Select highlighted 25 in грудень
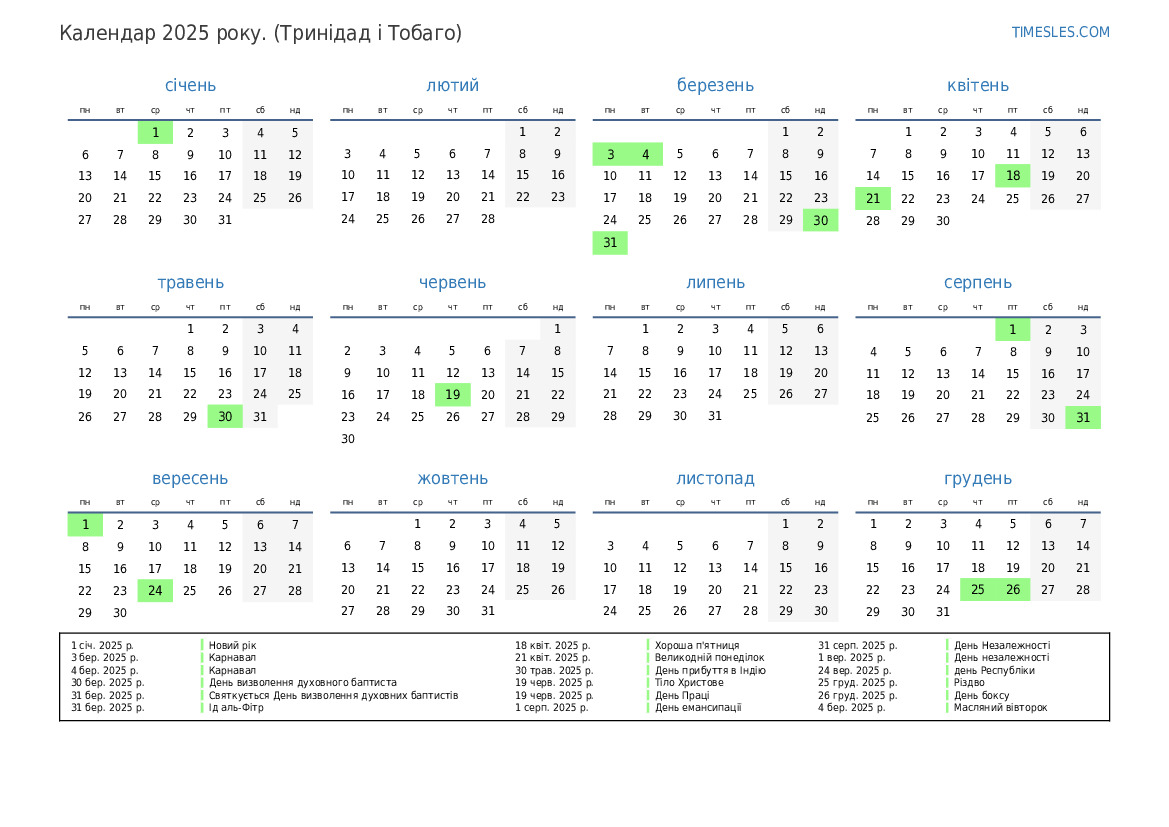 pyautogui.click(x=978, y=591)
